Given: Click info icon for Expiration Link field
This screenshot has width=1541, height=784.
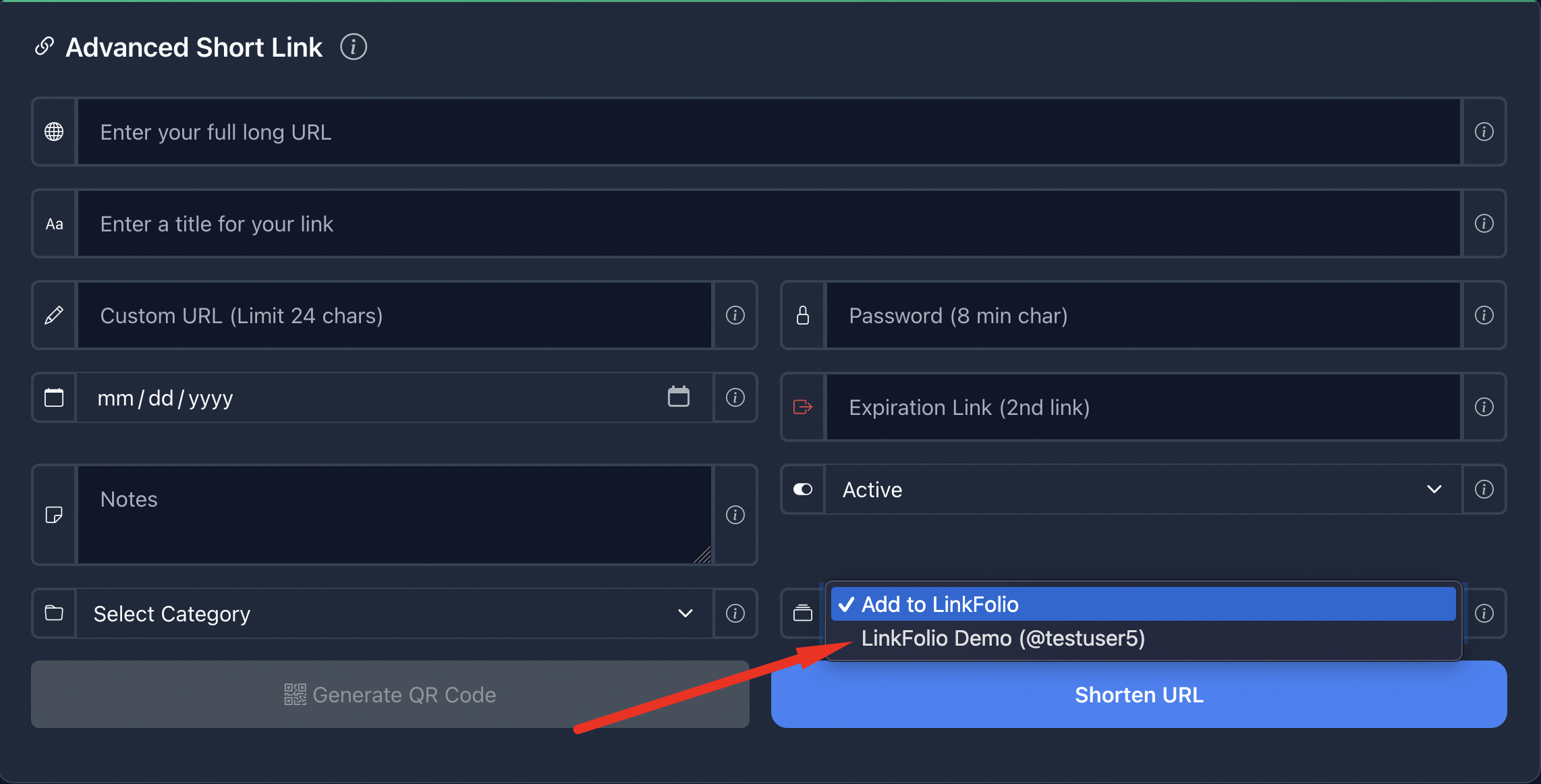Looking at the screenshot, I should [1484, 407].
